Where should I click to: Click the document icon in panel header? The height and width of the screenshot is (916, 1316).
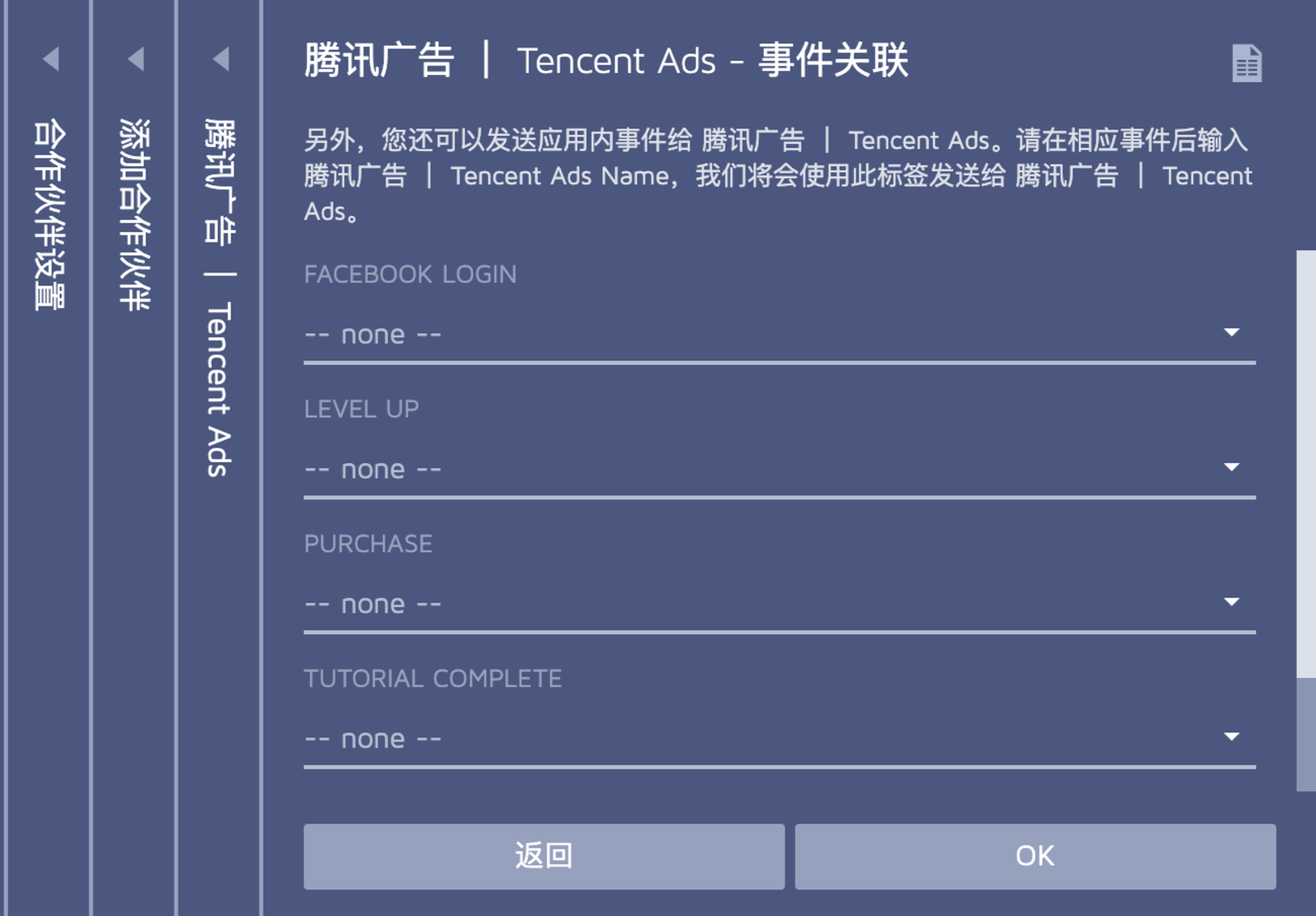(x=1246, y=63)
